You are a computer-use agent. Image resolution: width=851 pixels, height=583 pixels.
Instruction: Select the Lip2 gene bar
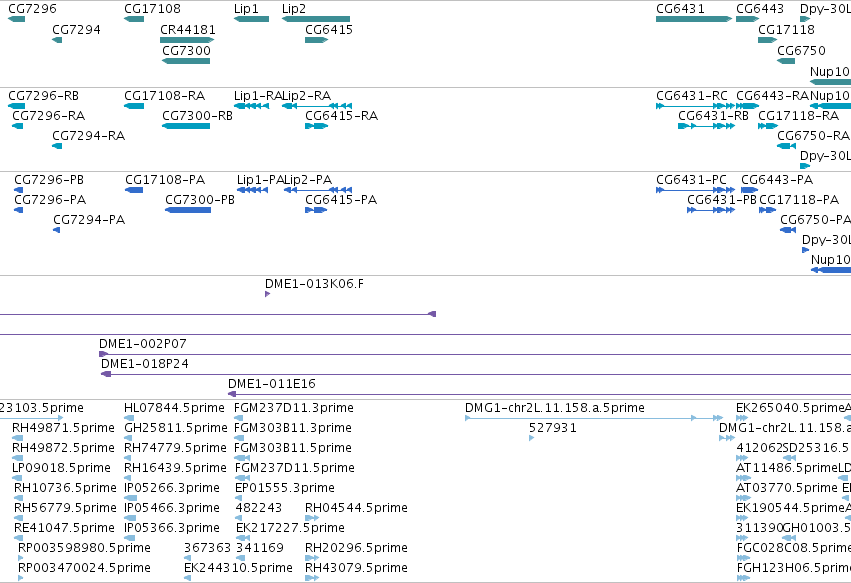316,19
